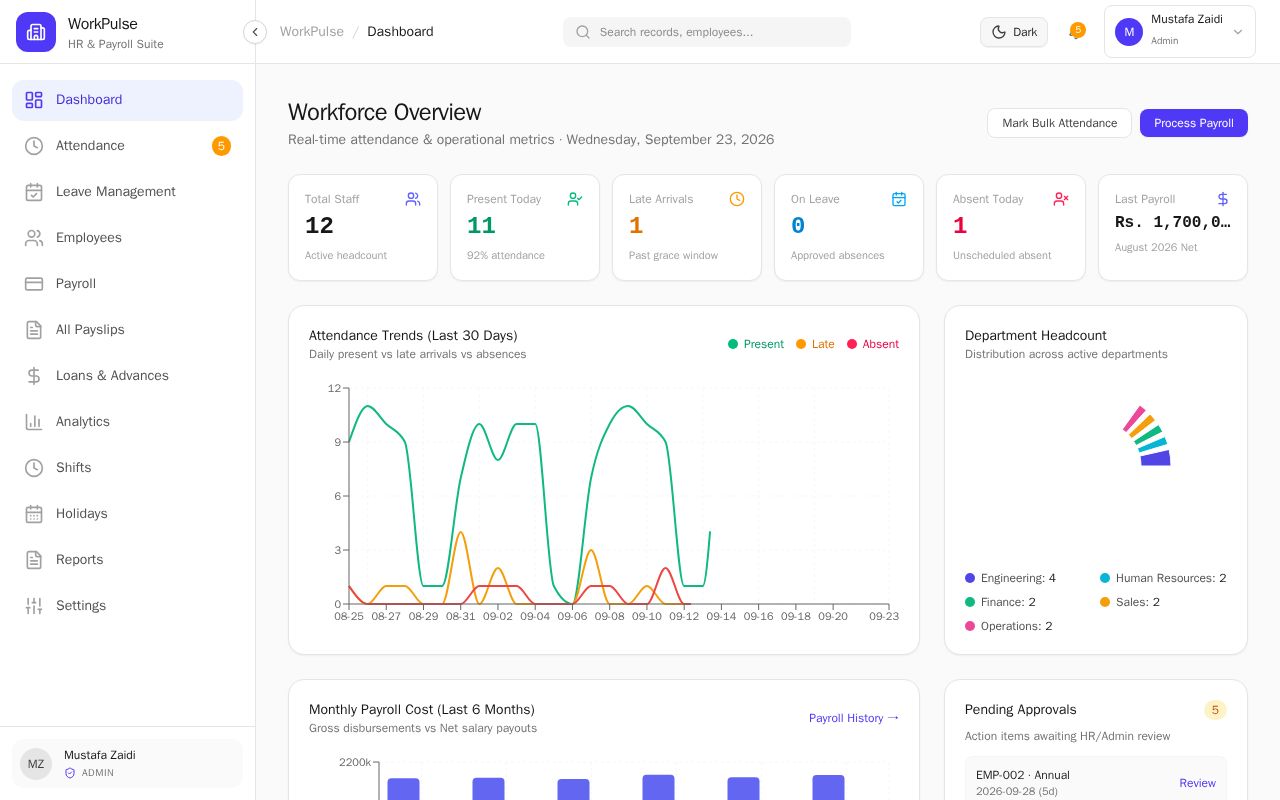Image resolution: width=1280 pixels, height=800 pixels.
Task: Click the WorkPulse building logo icon
Action: pyautogui.click(x=36, y=32)
